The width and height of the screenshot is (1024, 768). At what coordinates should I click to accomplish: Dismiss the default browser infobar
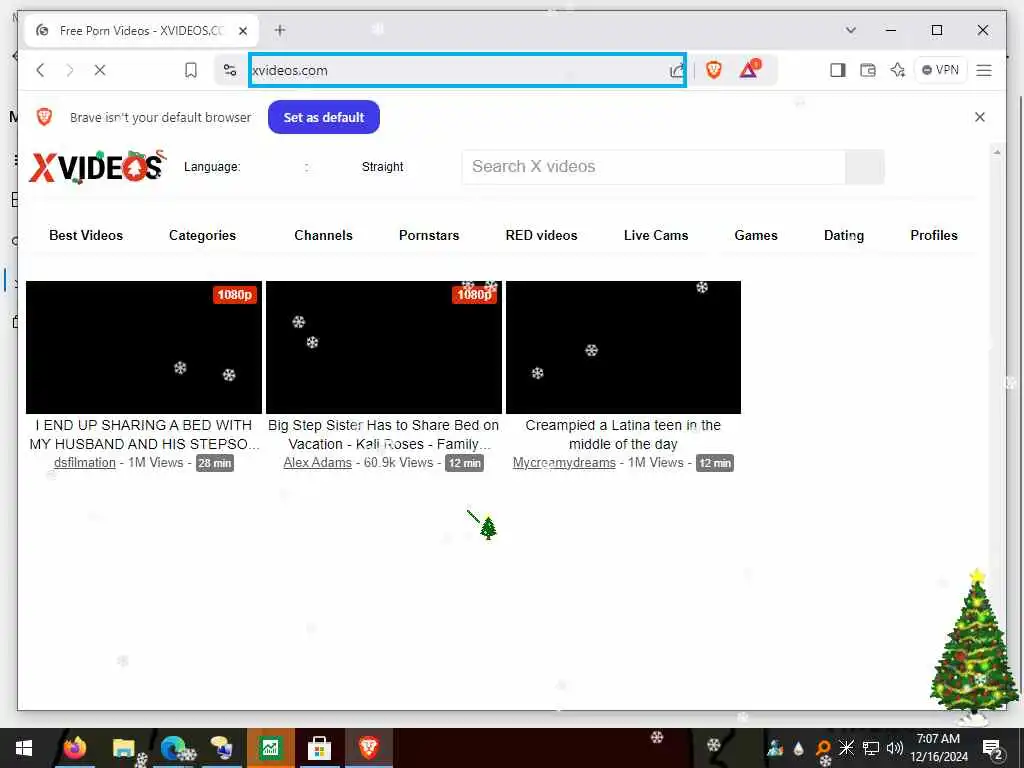(980, 117)
